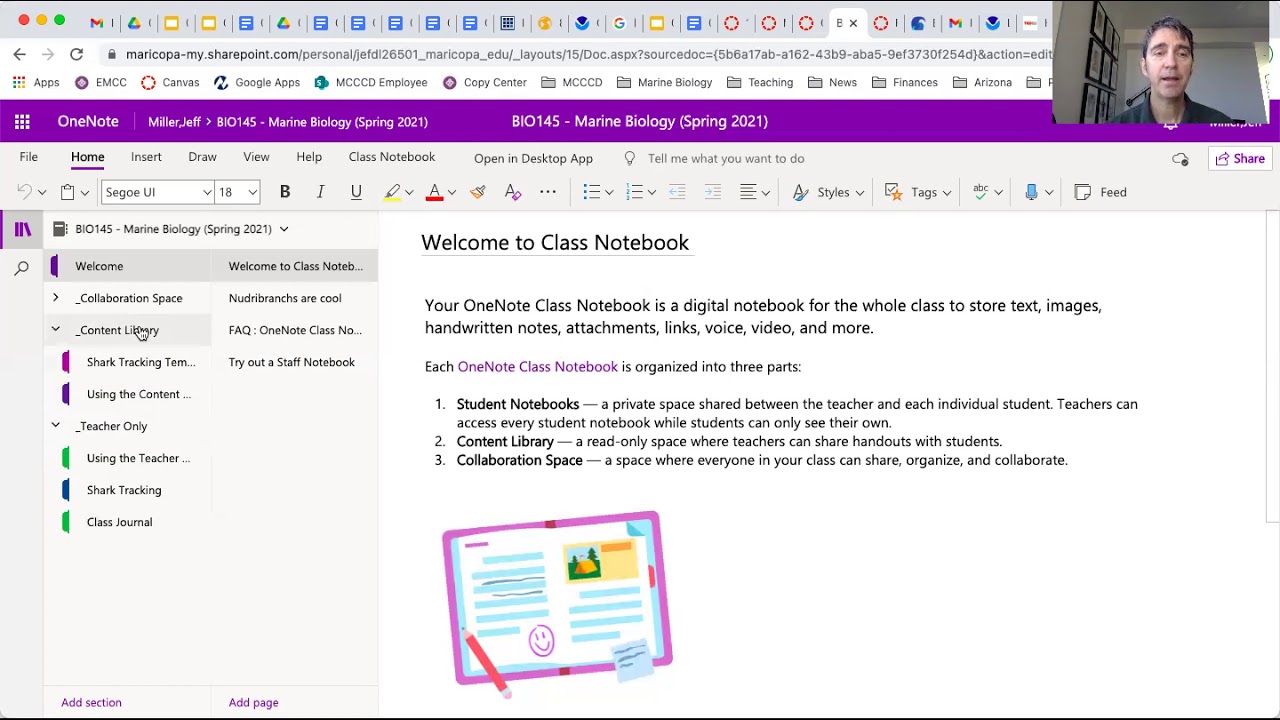Underline the selected text
1280x720 pixels.
pos(356,192)
